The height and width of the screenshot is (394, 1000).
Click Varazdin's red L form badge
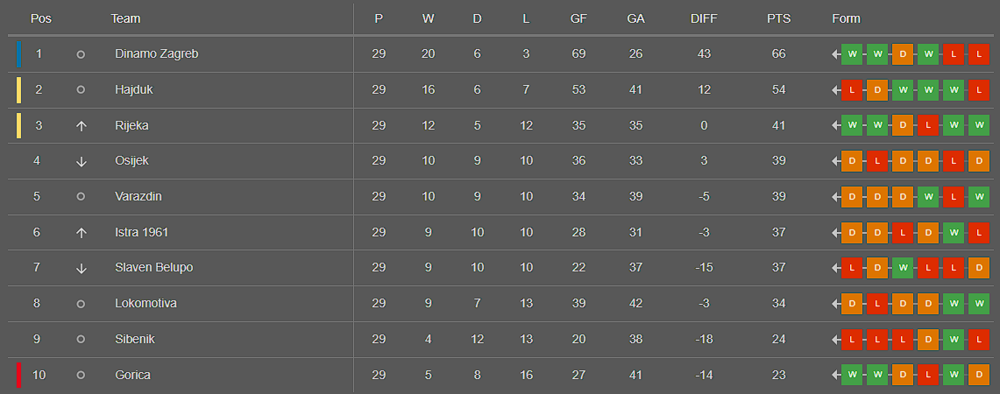[953, 197]
